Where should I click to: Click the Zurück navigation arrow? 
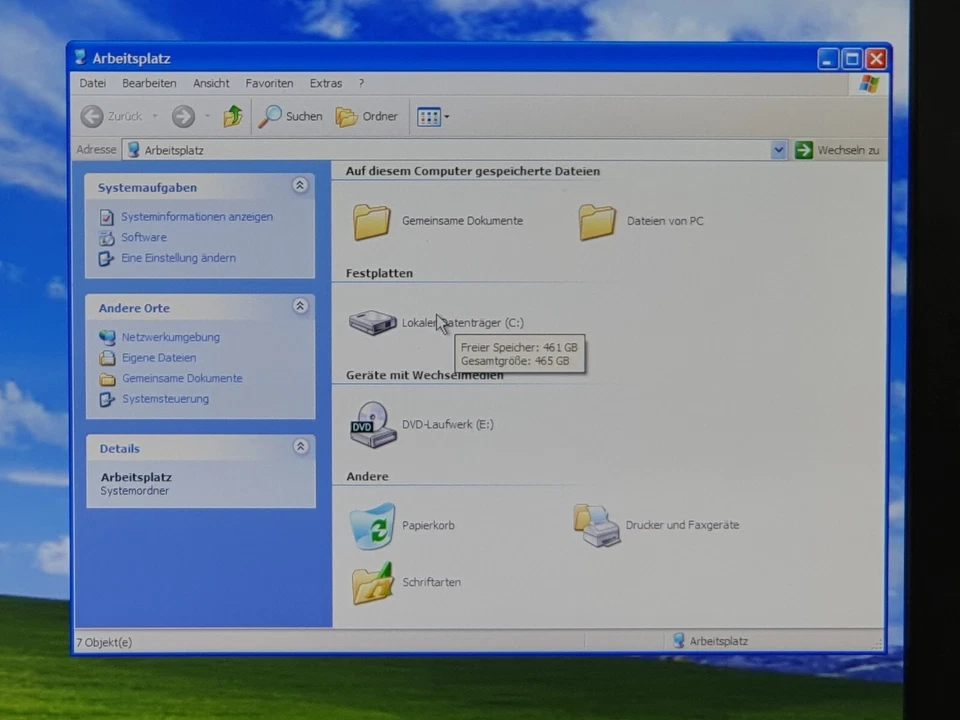coord(92,116)
